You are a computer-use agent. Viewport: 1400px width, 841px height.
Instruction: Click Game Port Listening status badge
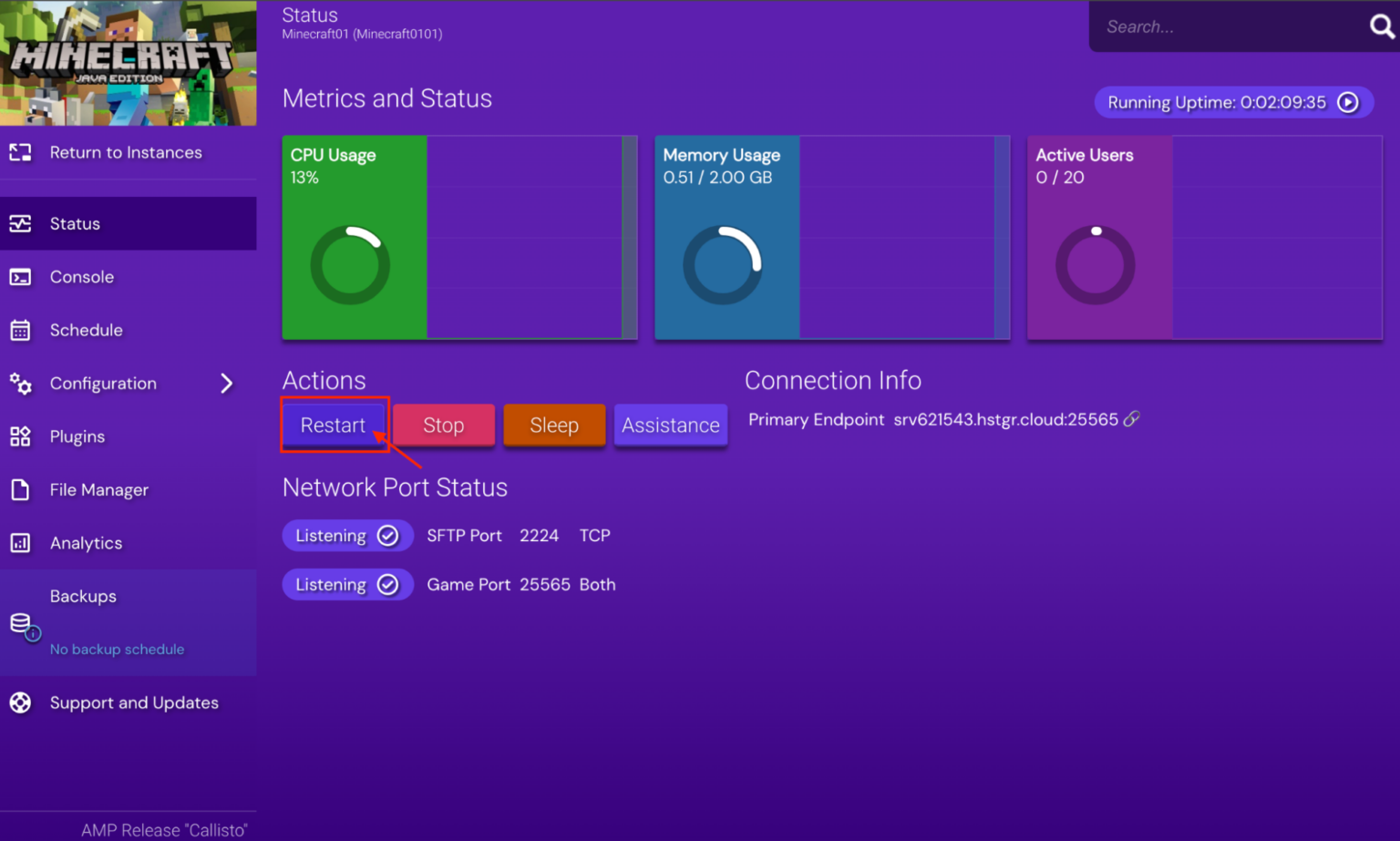[x=347, y=584]
